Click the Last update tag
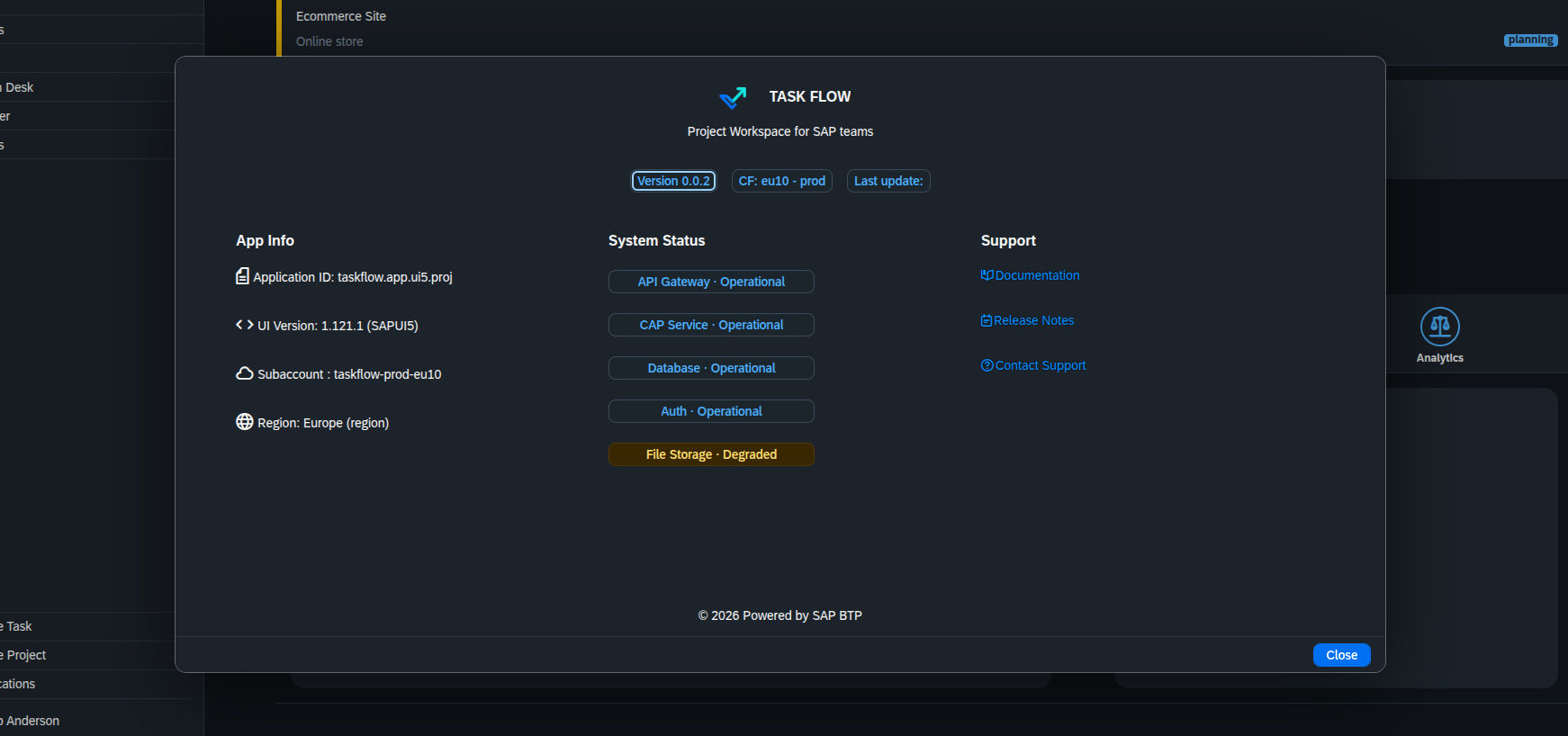 888,181
